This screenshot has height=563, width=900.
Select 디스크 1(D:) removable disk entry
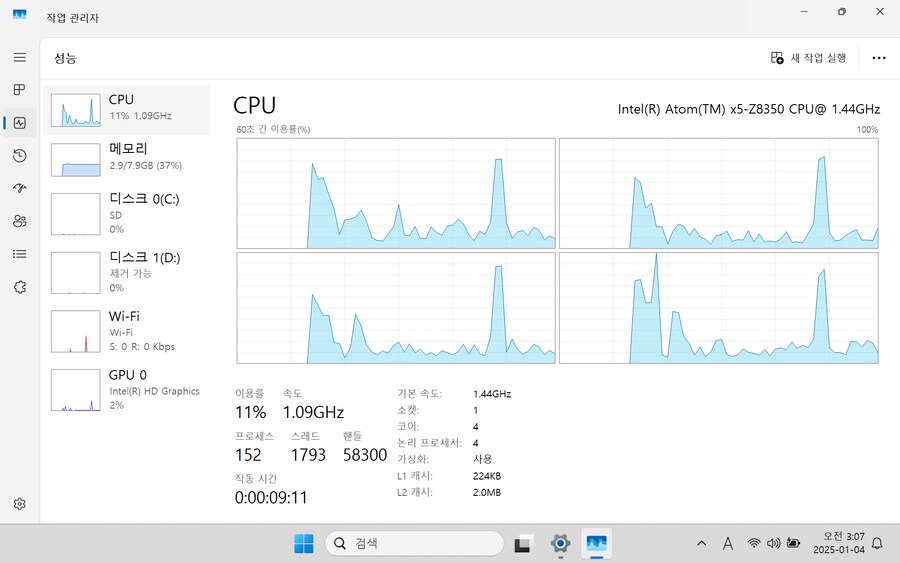126,272
